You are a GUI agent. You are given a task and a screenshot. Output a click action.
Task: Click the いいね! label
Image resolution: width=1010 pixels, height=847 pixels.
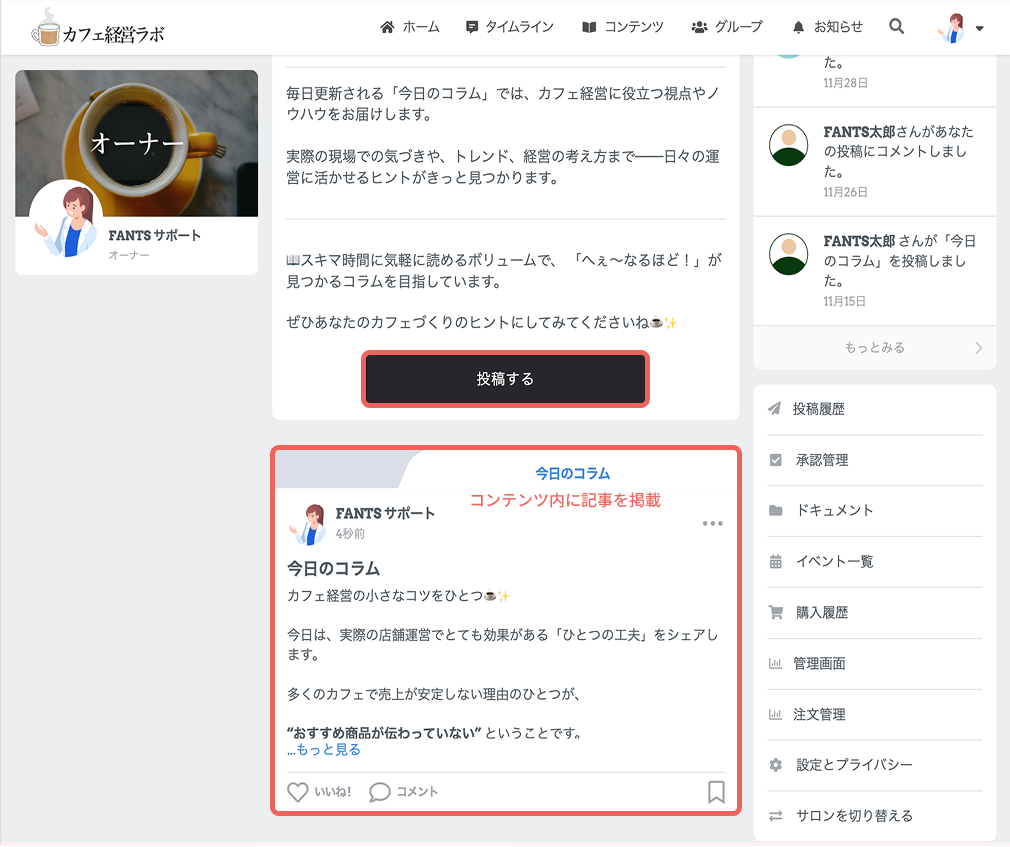tap(333, 792)
